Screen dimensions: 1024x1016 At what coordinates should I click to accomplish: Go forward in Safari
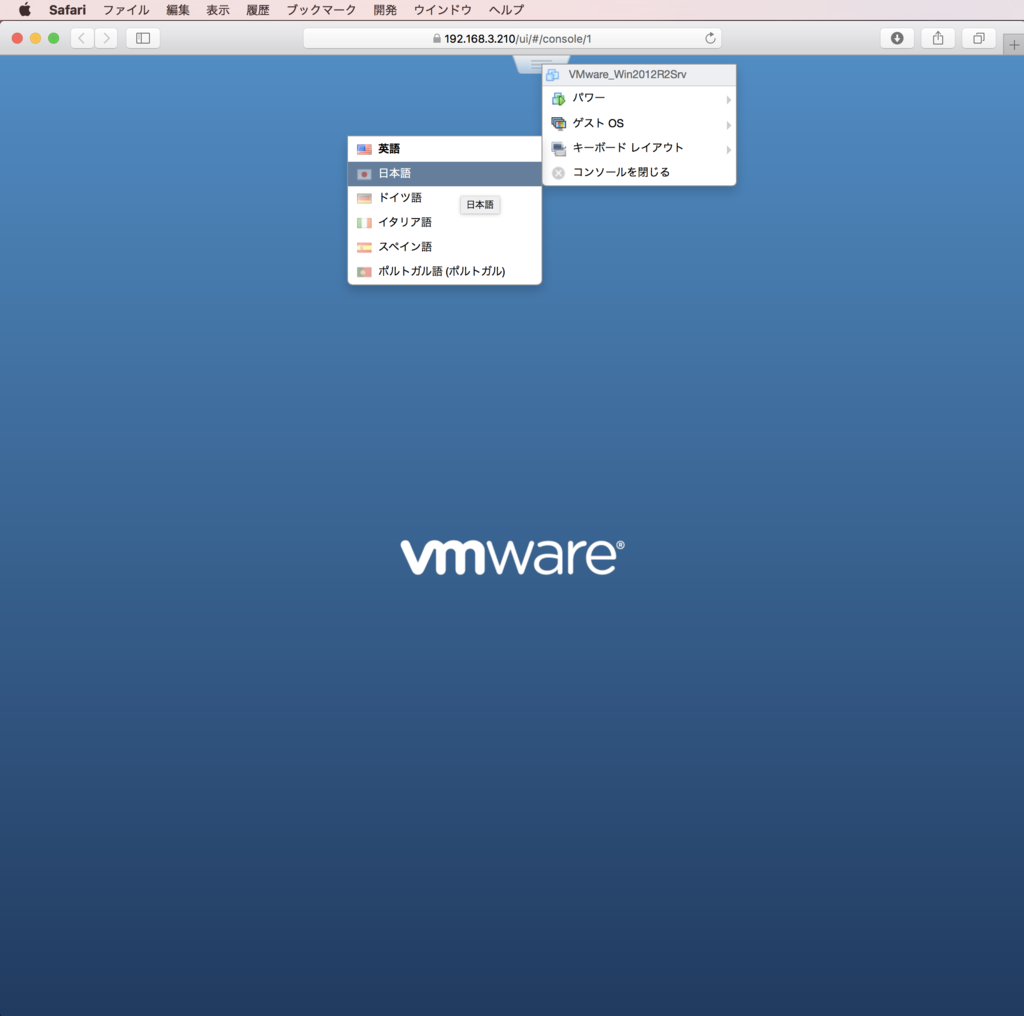point(106,39)
